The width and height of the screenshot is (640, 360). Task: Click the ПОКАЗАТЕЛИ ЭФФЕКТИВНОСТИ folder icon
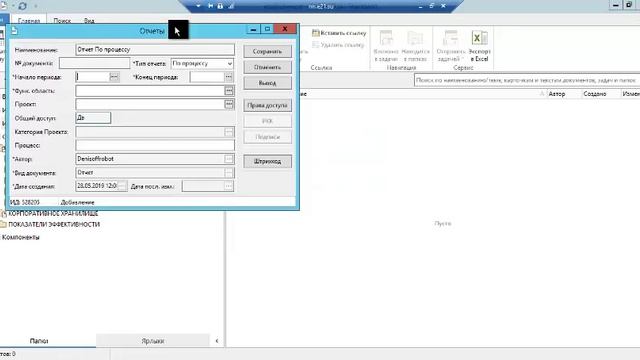tap(4, 224)
